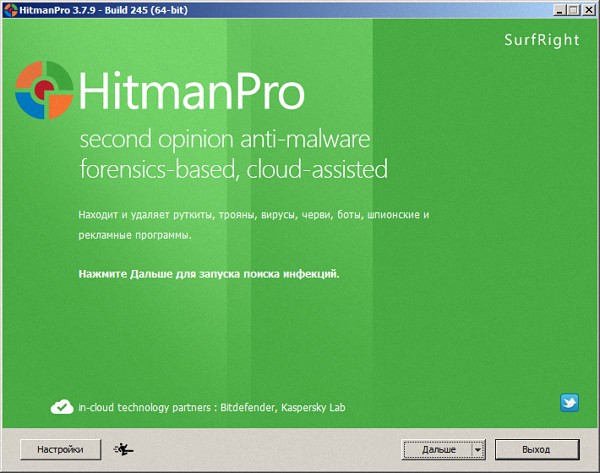Image resolution: width=600 pixels, height=473 pixels.
Task: Click the bold 'Нажмите Дальше' instruction text
Action: [208, 273]
